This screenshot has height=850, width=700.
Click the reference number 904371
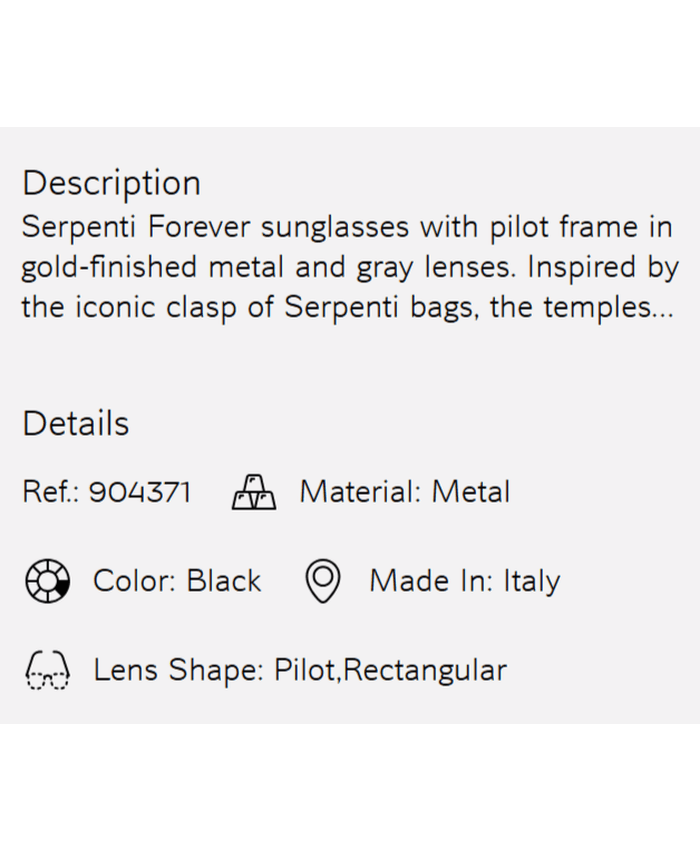(x=140, y=492)
